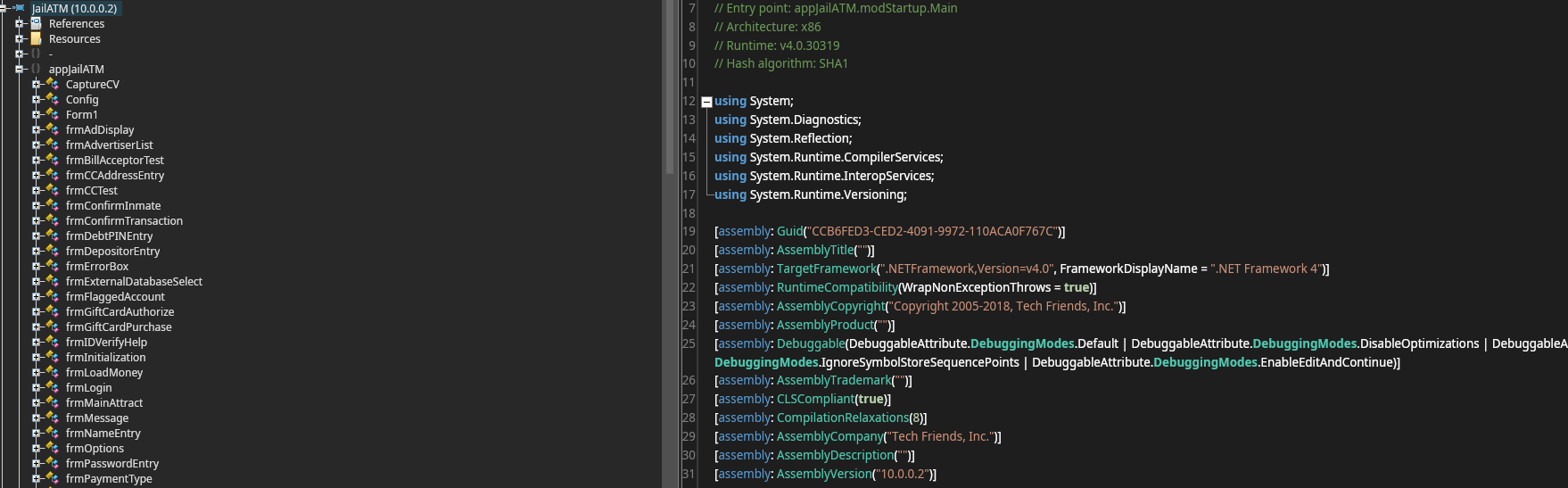Click the frmFlaggedAccount class icon
1568x488 pixels.
[x=53, y=296]
